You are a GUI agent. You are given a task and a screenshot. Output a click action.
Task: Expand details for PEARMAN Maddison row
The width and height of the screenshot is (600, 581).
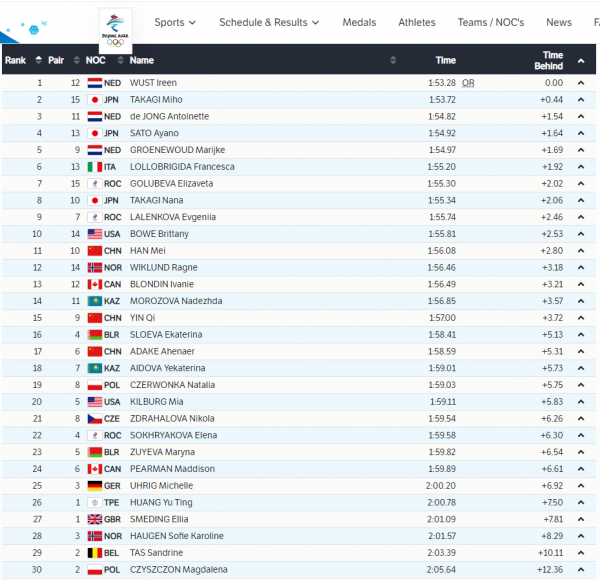tap(581, 469)
